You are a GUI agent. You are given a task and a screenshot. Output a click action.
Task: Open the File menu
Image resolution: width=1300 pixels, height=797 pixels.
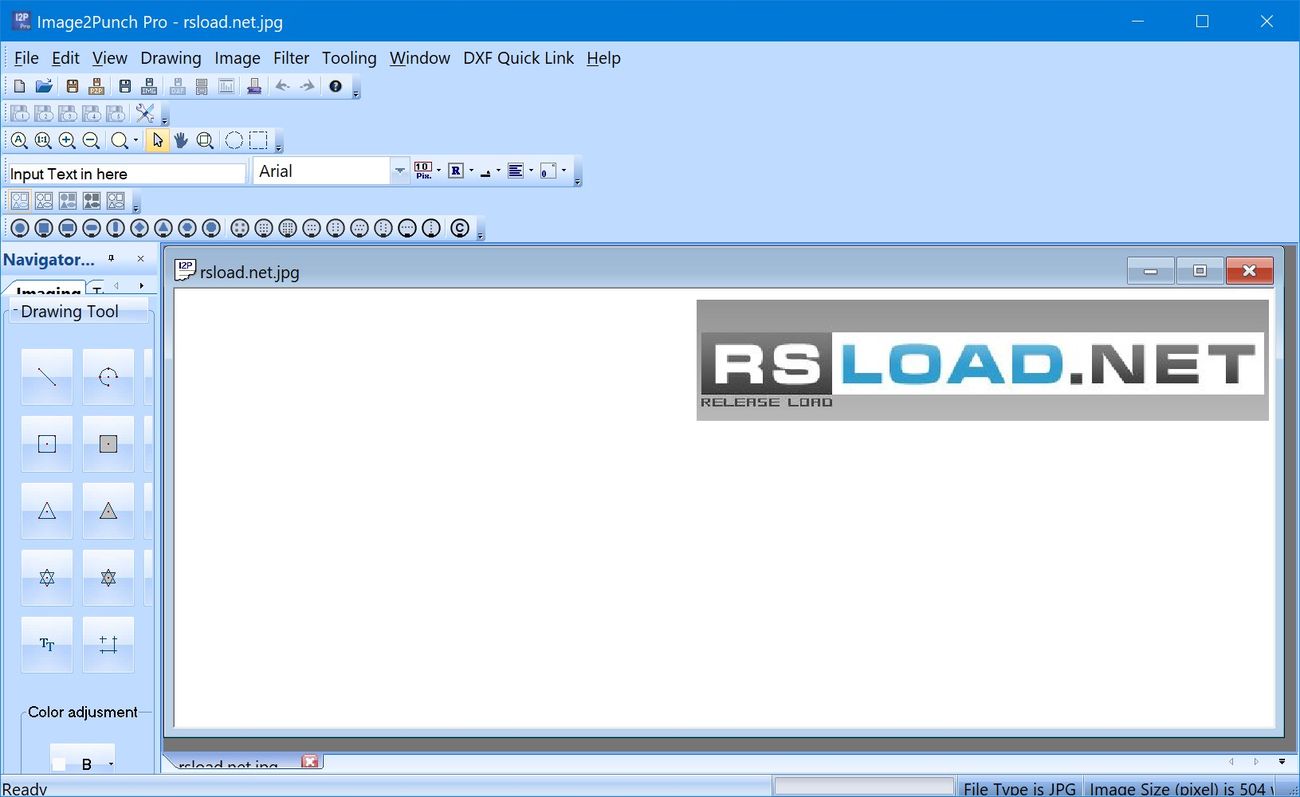(x=26, y=58)
